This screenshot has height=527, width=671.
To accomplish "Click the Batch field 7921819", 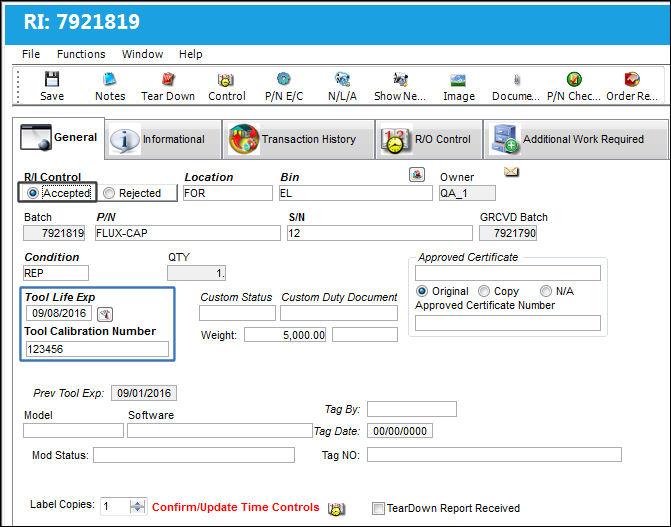I will click(54, 233).
